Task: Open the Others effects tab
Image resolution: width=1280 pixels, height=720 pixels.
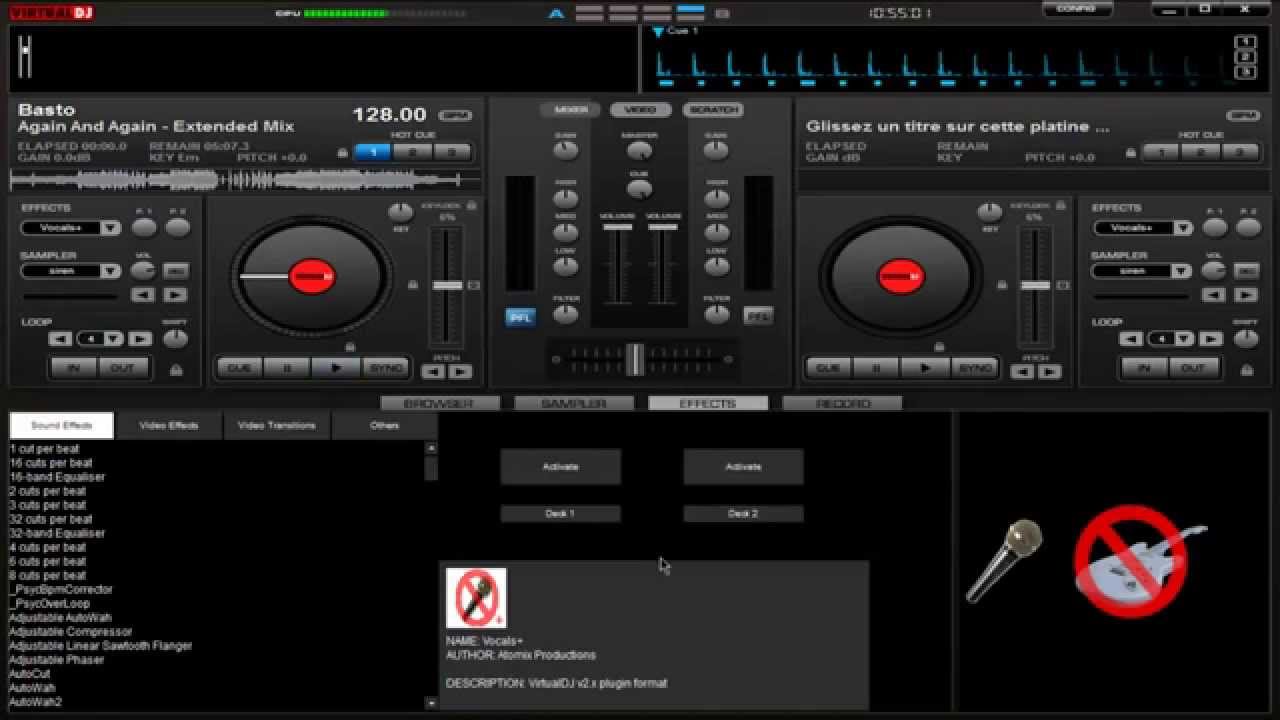Action: click(385, 425)
